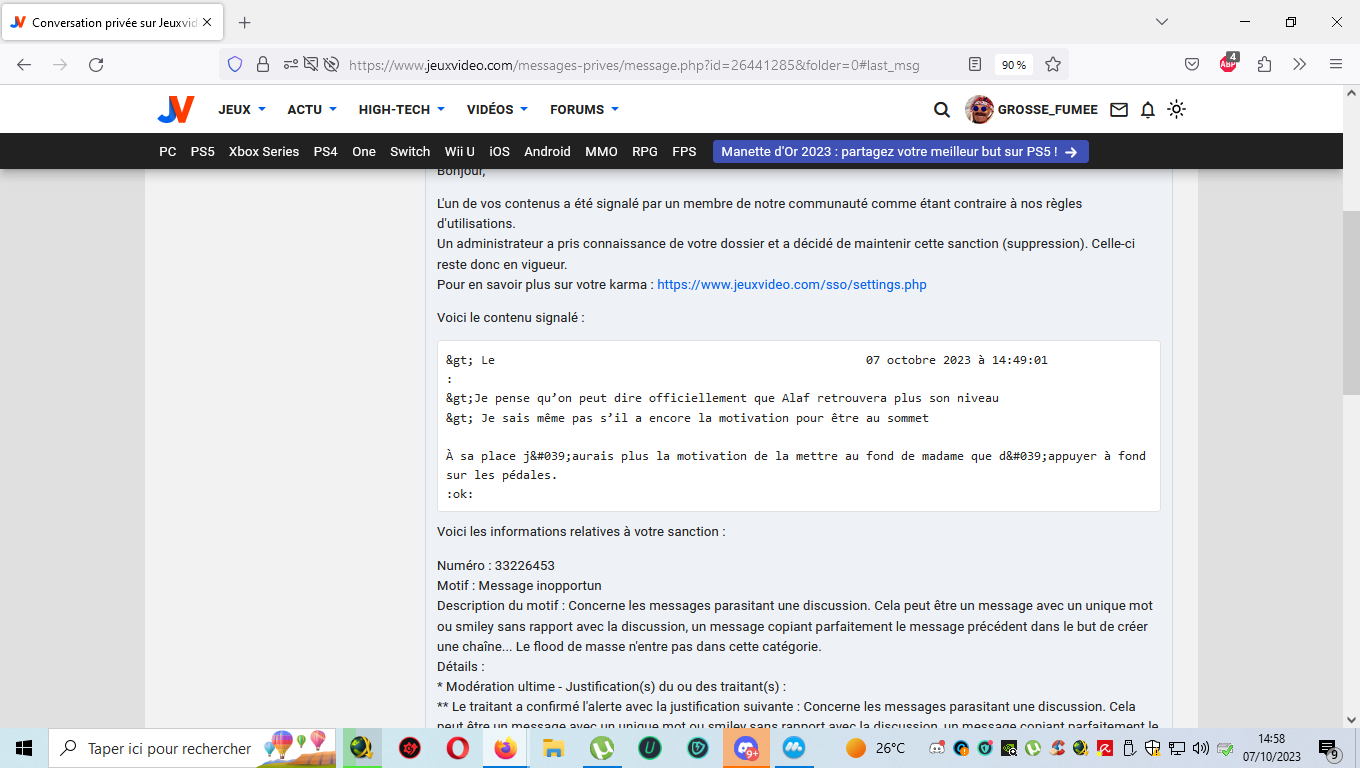Open the karma settings.php link
Viewport: 1360px width, 768px height.
click(791, 285)
